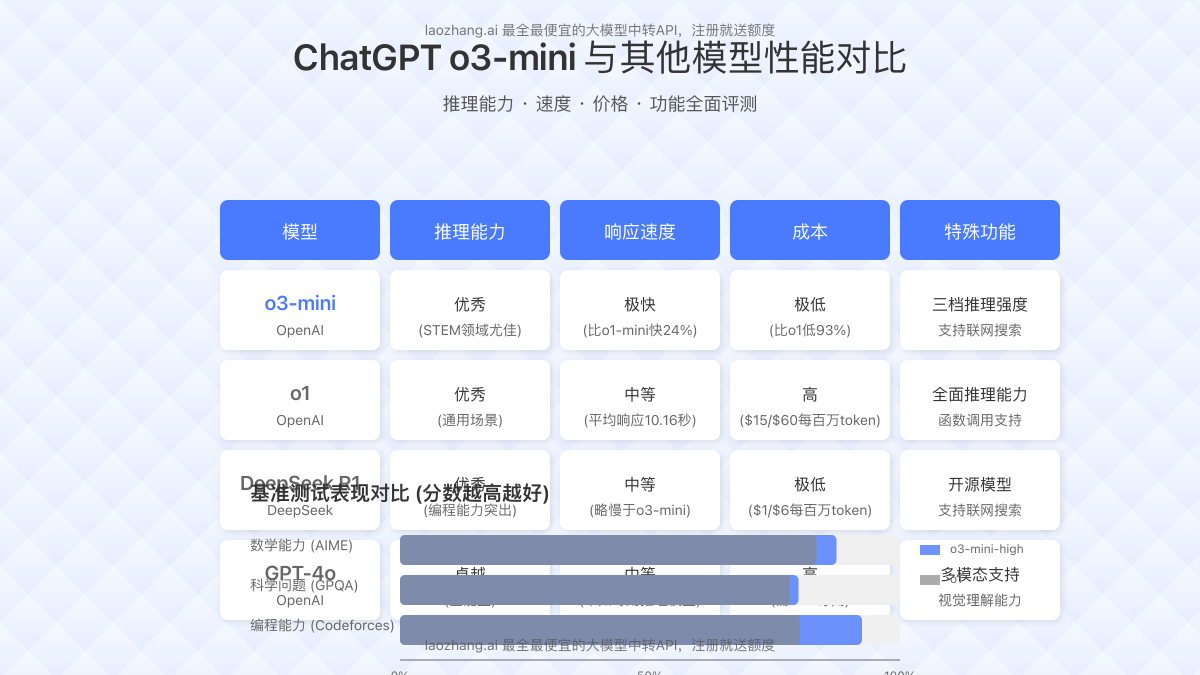Click the 成本 column header

click(x=810, y=230)
